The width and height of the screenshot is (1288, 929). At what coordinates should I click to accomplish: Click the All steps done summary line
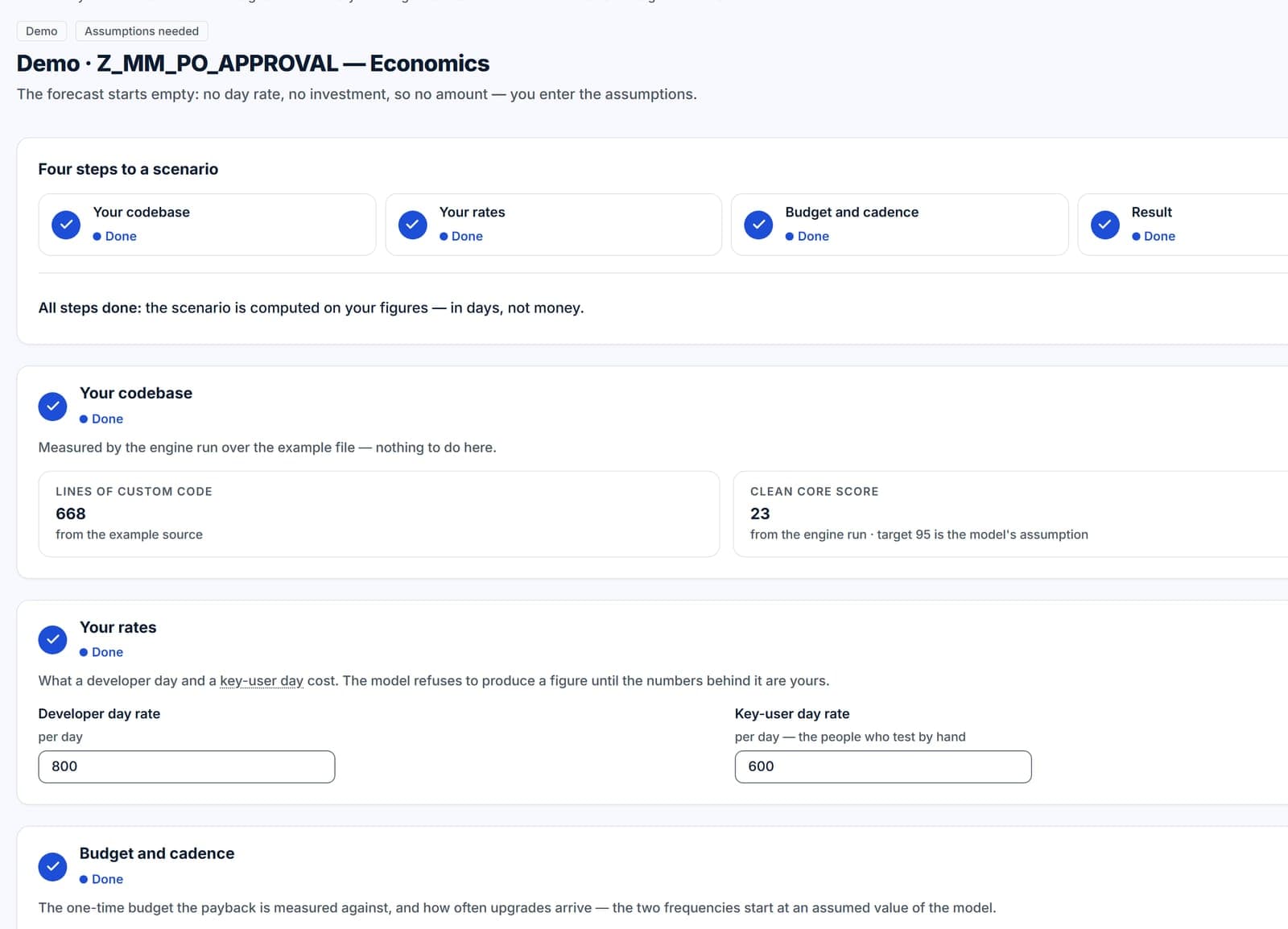tap(311, 308)
